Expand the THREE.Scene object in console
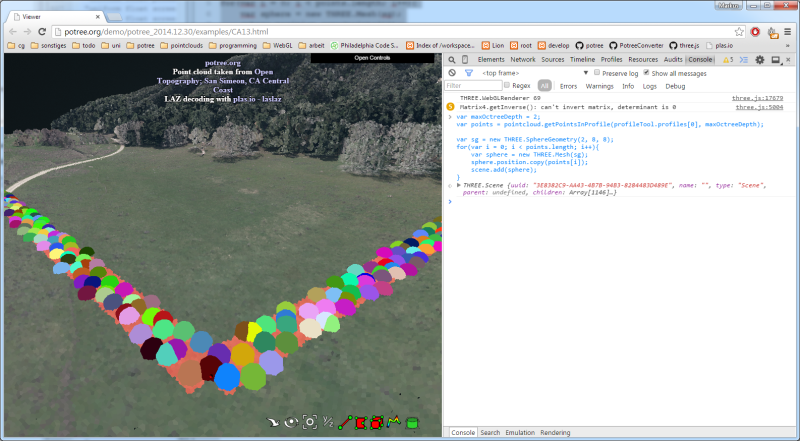This screenshot has width=800, height=441. [x=459, y=185]
